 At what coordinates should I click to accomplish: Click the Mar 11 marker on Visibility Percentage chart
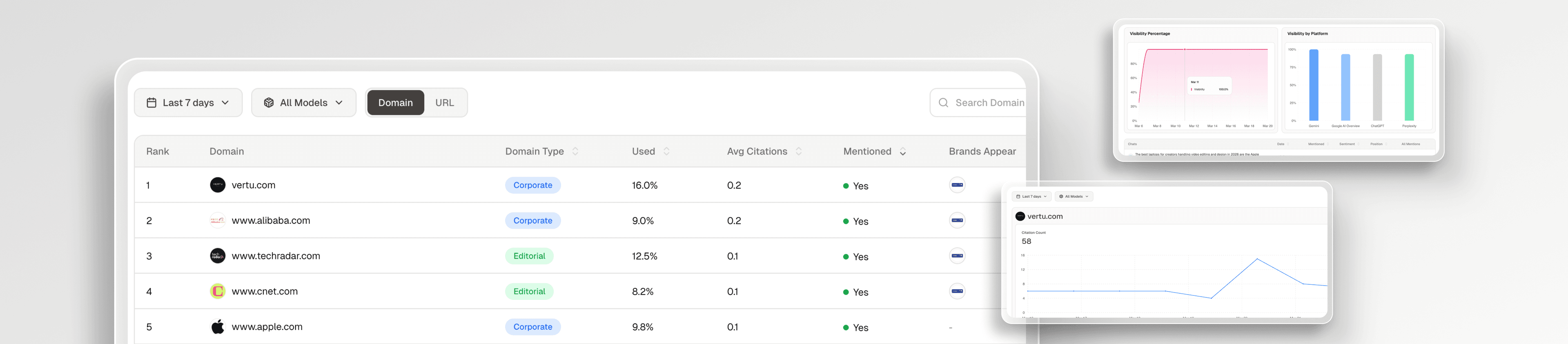1185,49
